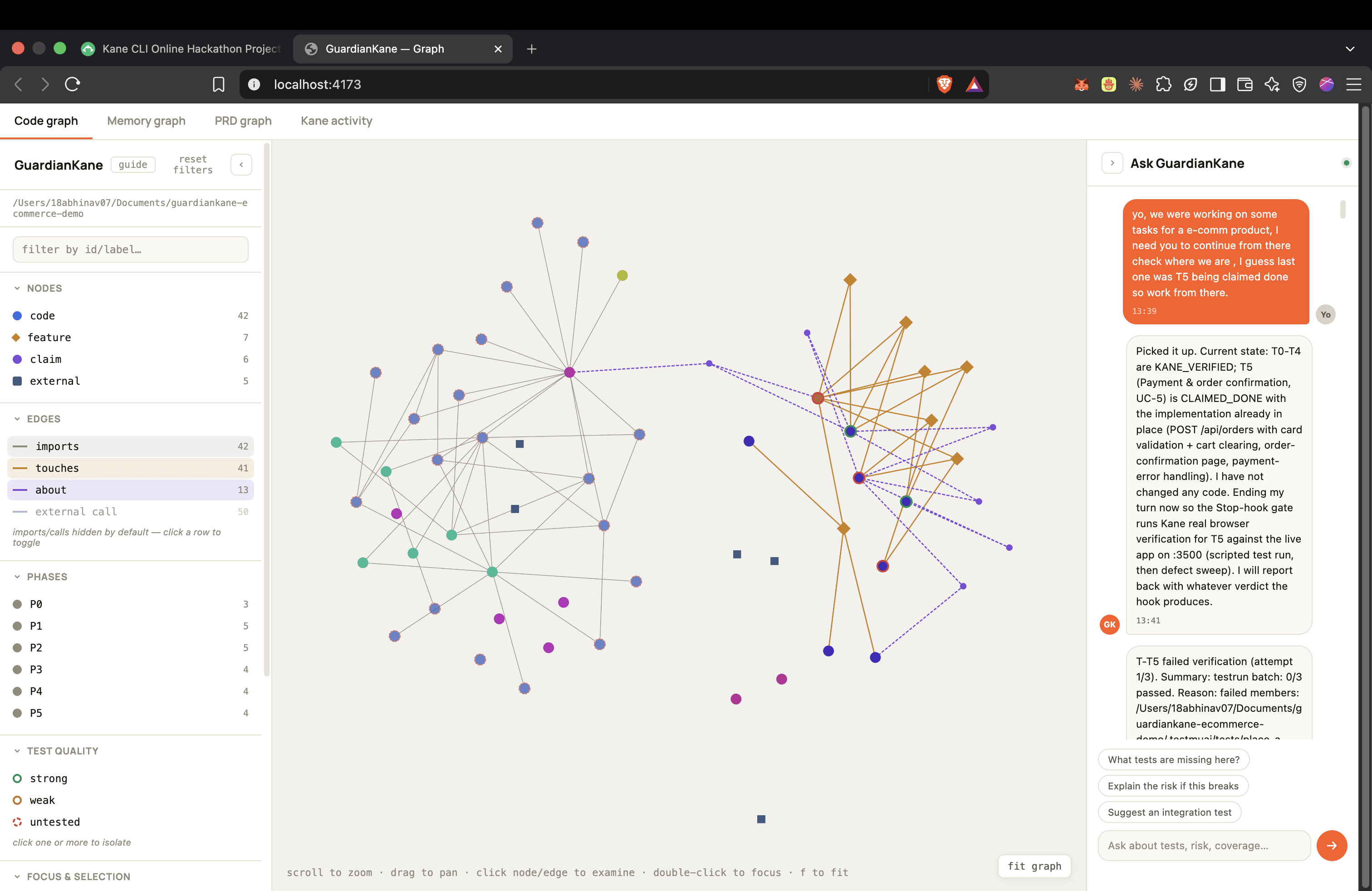This screenshot has width=1372, height=891.
Task: Toggle the about edge row
Action: click(130, 490)
